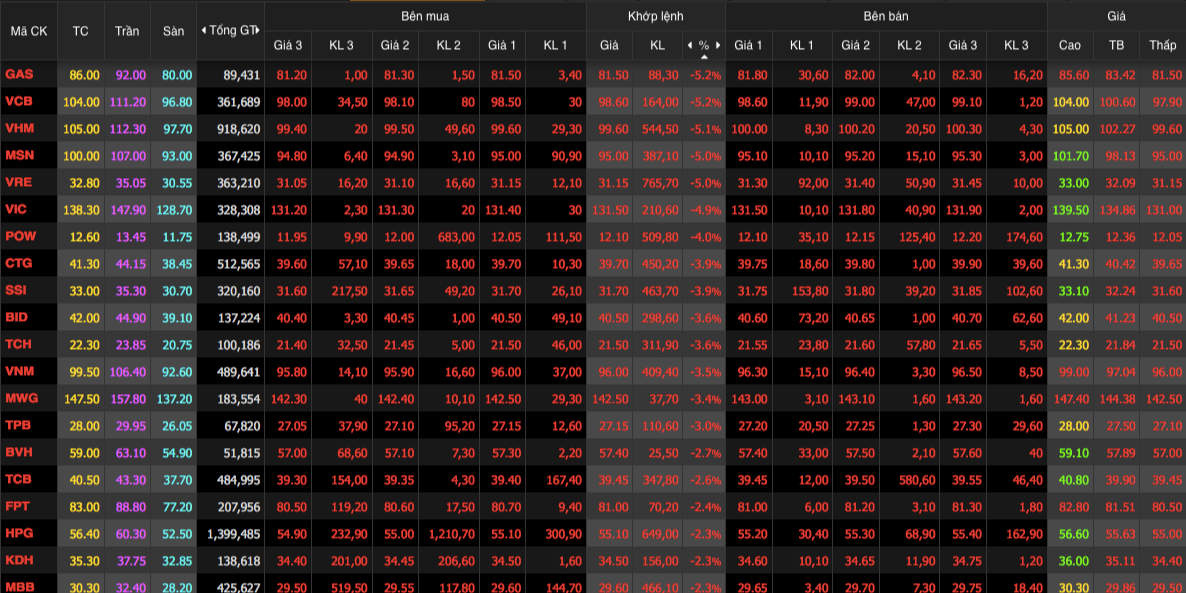Click the Bên bán header group
Viewport: 1186px width, 593px height.
click(x=886, y=16)
